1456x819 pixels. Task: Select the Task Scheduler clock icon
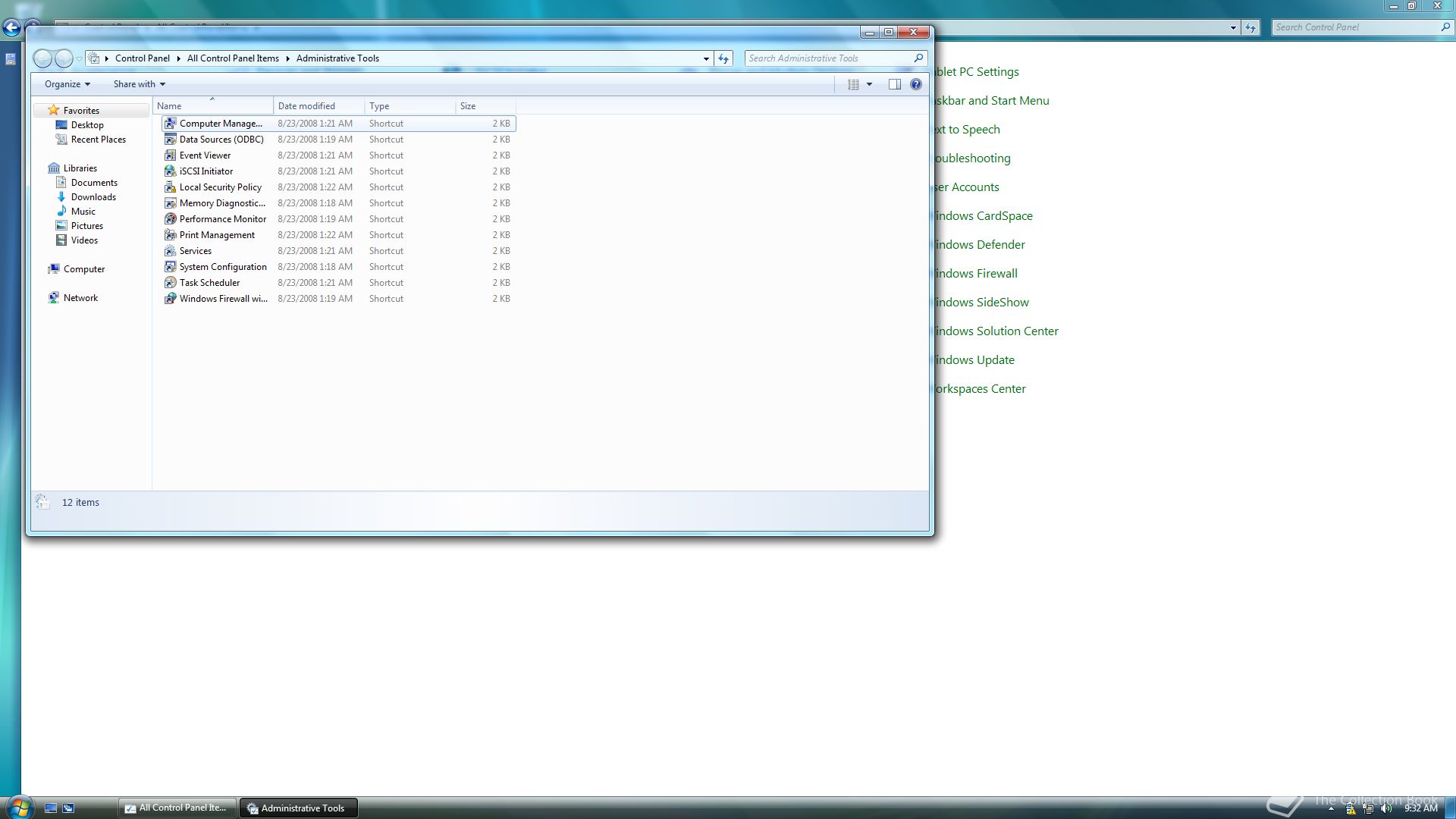171,283
